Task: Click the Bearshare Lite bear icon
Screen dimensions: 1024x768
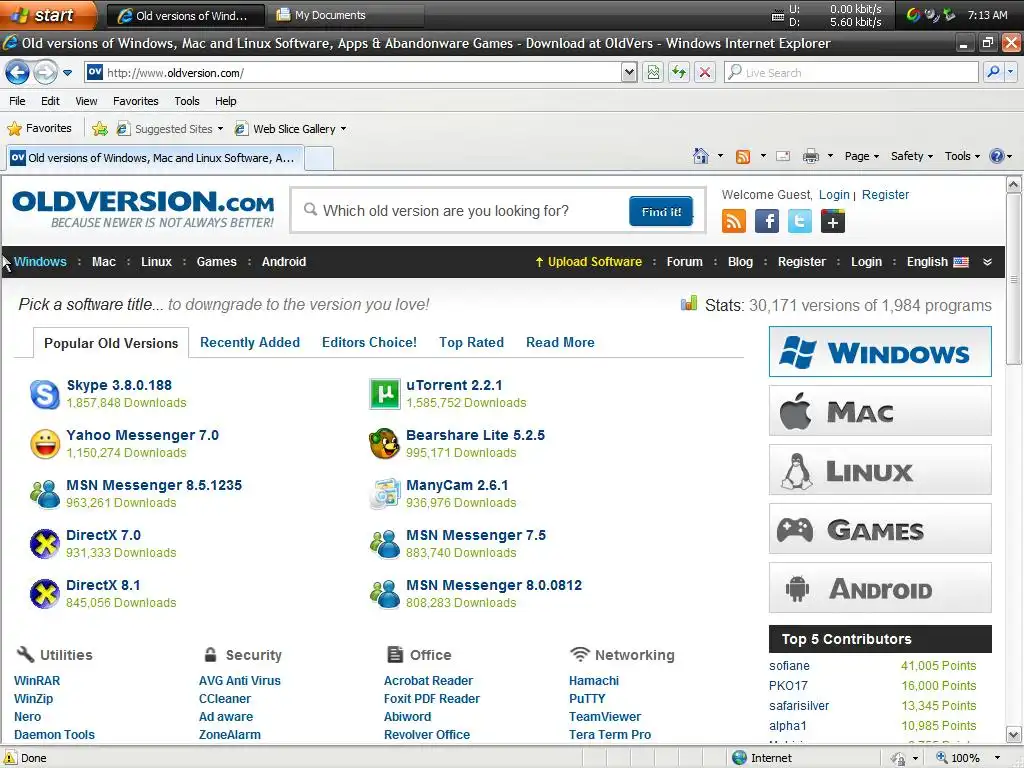Action: coord(384,444)
